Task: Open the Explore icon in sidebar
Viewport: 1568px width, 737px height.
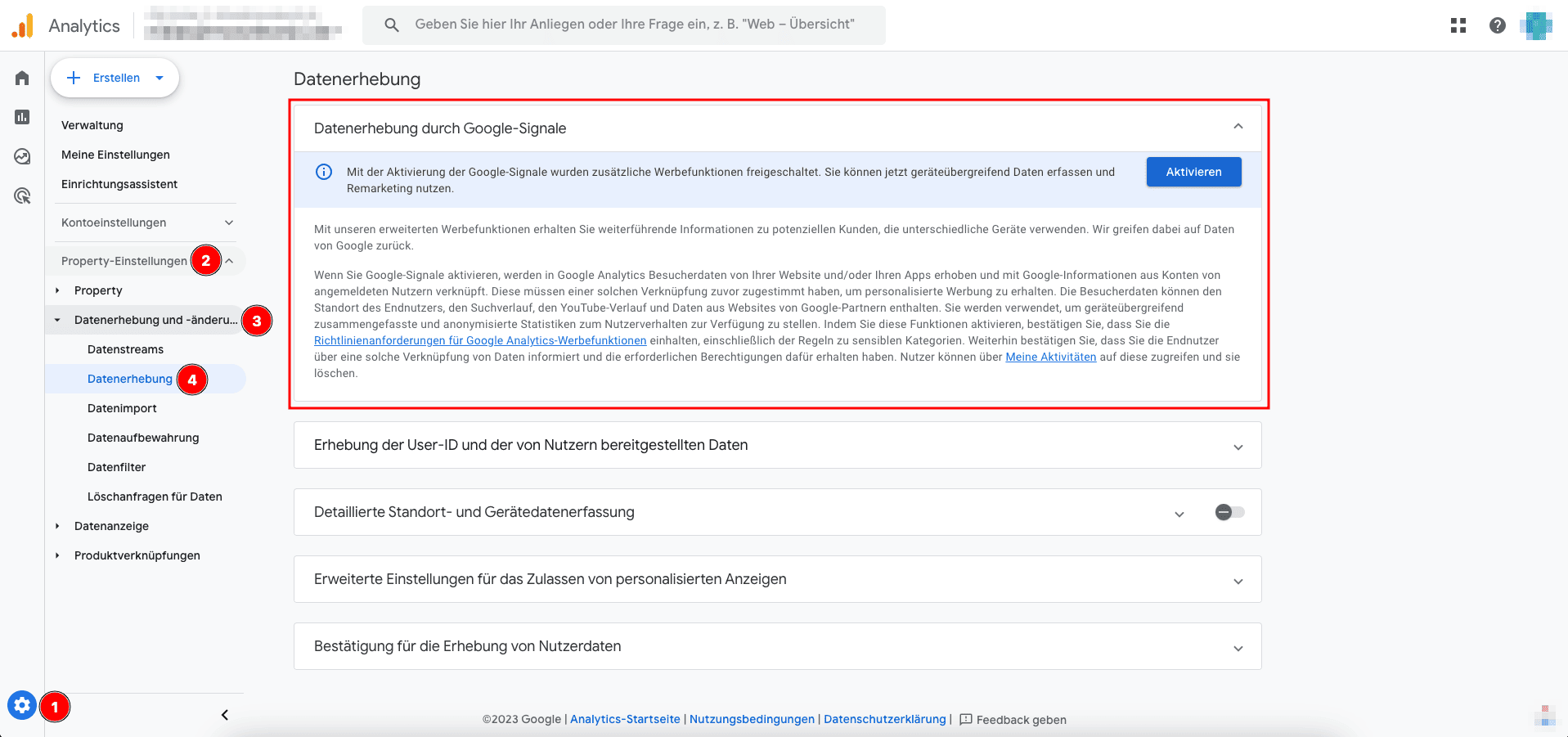Action: [x=22, y=156]
